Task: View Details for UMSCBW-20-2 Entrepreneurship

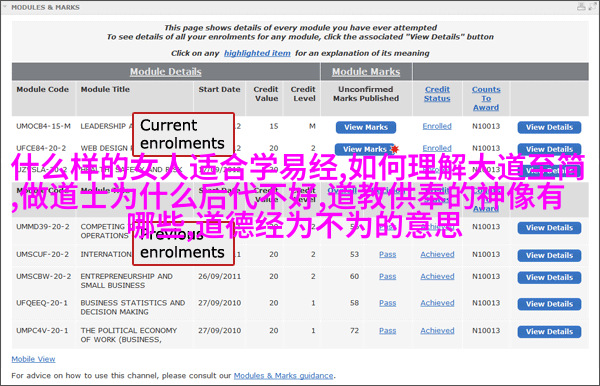Action: pos(549,278)
